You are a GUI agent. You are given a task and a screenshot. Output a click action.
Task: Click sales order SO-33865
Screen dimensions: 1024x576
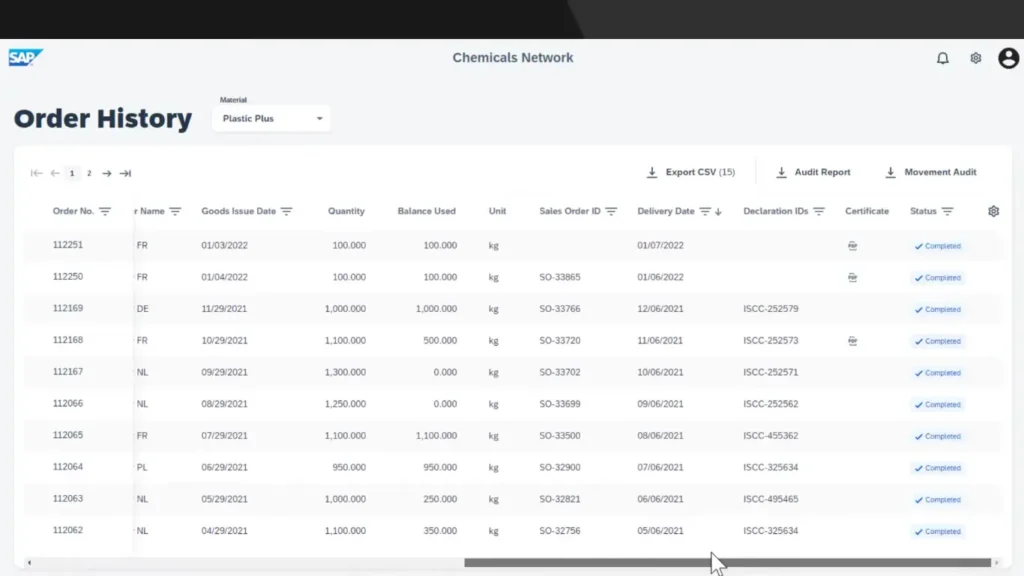(x=560, y=277)
